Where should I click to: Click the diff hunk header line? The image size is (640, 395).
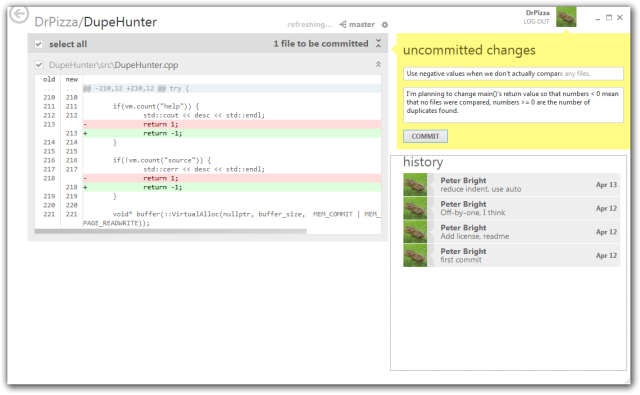click(x=232, y=88)
